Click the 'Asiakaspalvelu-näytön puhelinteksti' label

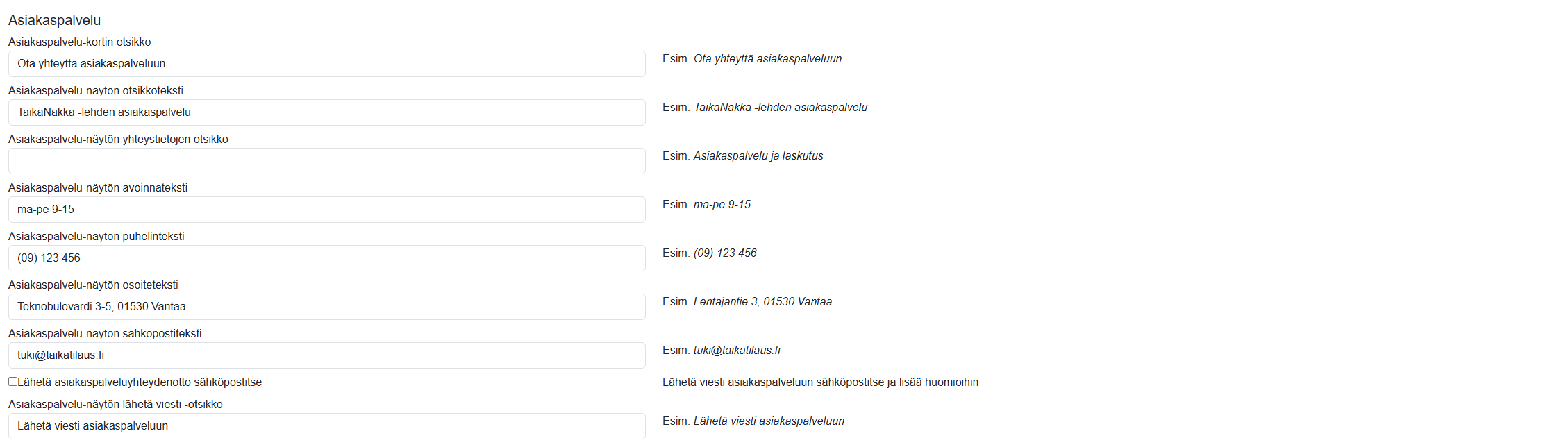click(97, 237)
